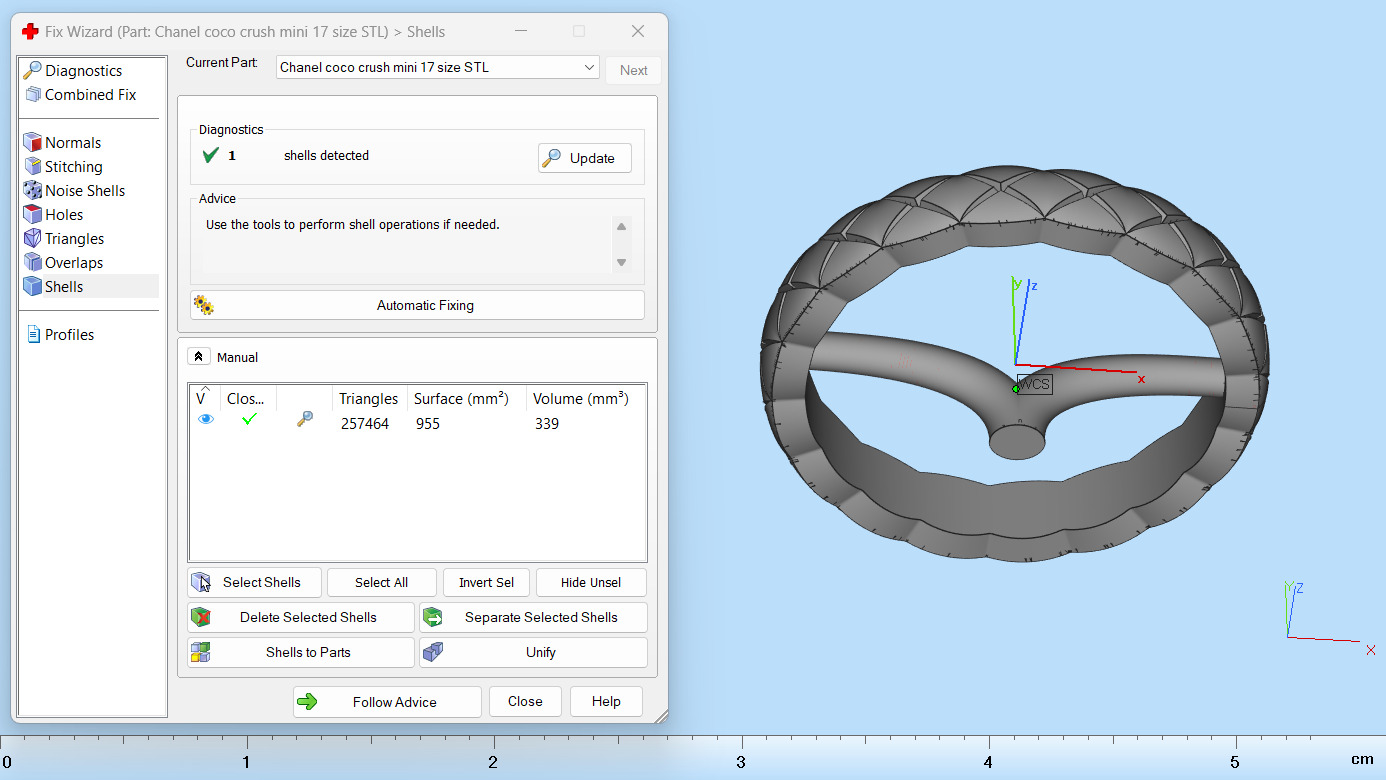The width and height of the screenshot is (1386, 780).
Task: Click the Advice scroll down arrow
Action: 621,263
